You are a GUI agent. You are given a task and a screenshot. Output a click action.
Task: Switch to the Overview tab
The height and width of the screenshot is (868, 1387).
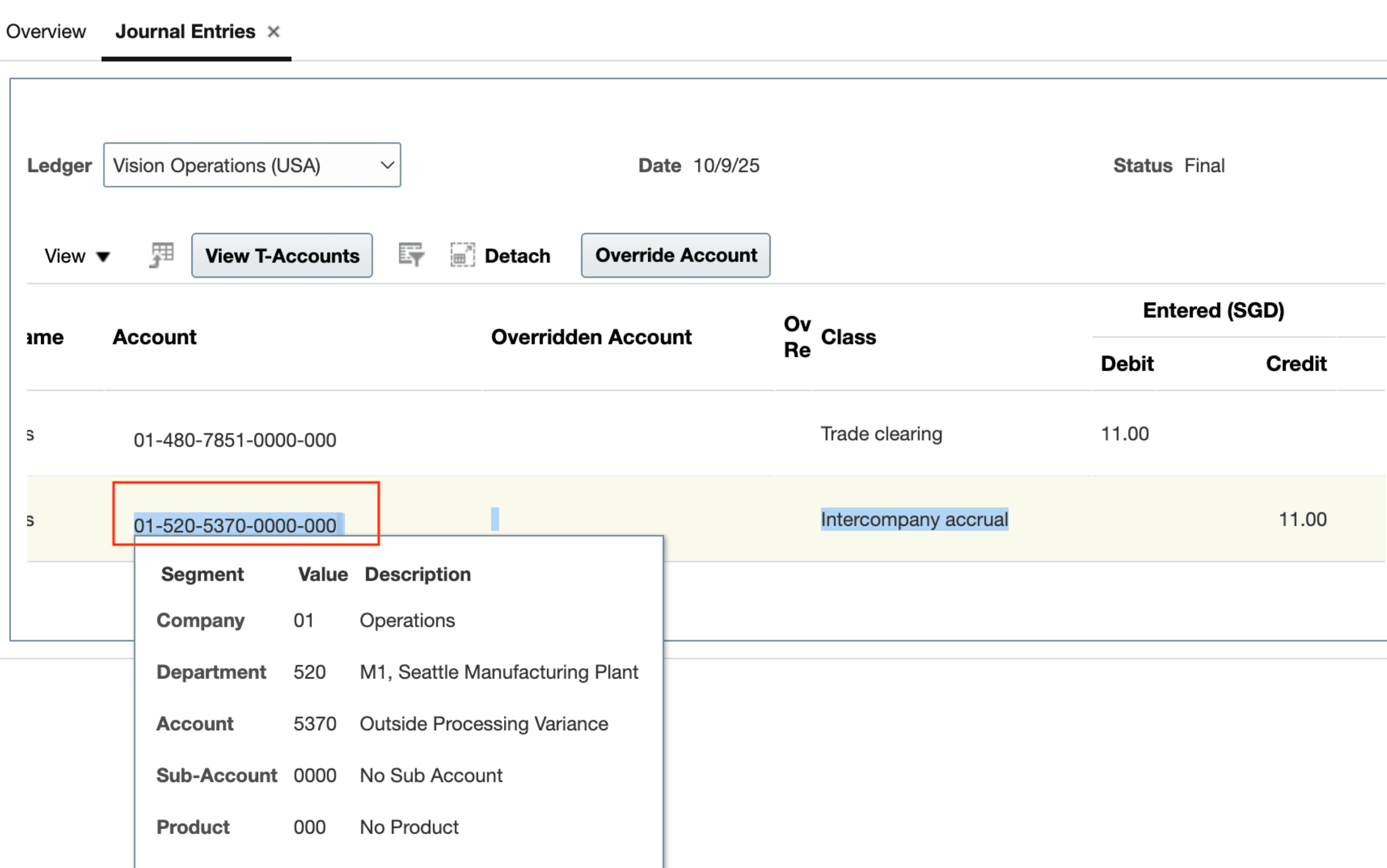45,31
